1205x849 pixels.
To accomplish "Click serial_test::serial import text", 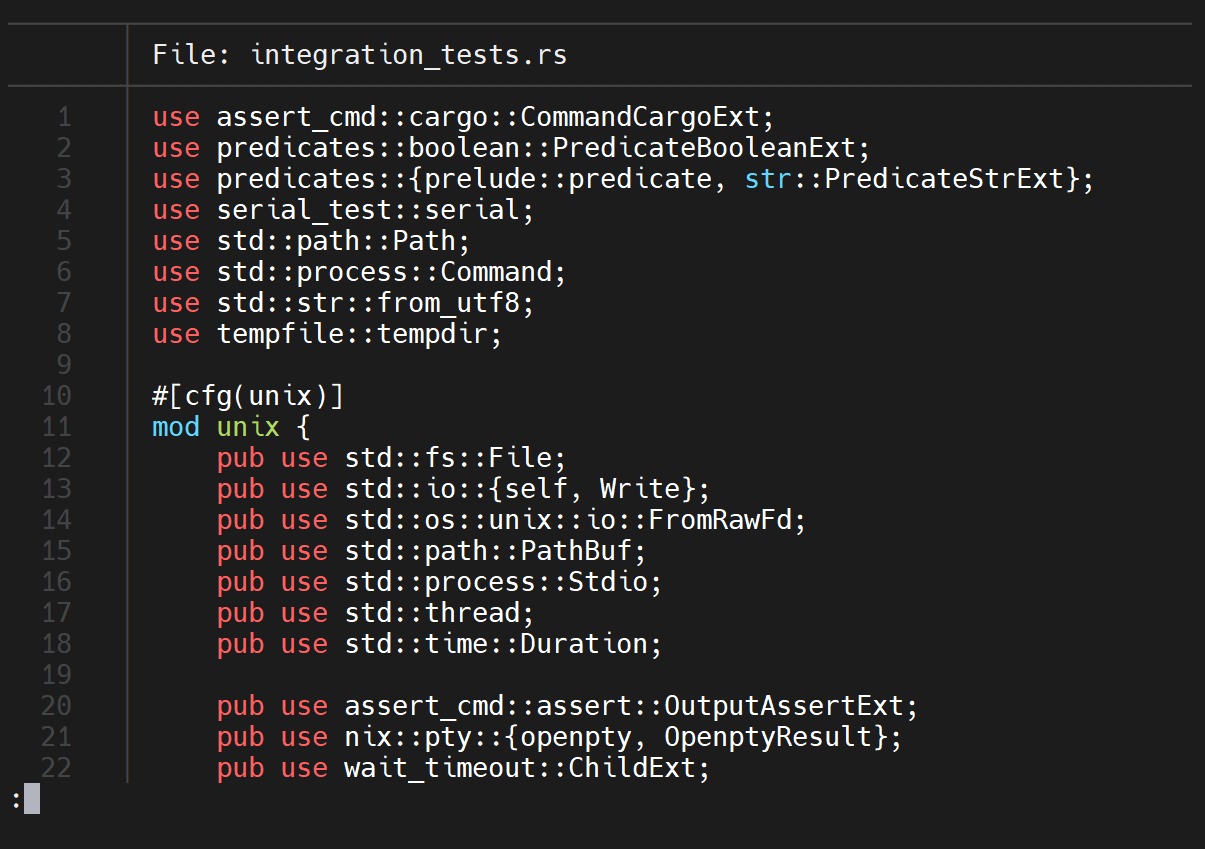I will [376, 210].
